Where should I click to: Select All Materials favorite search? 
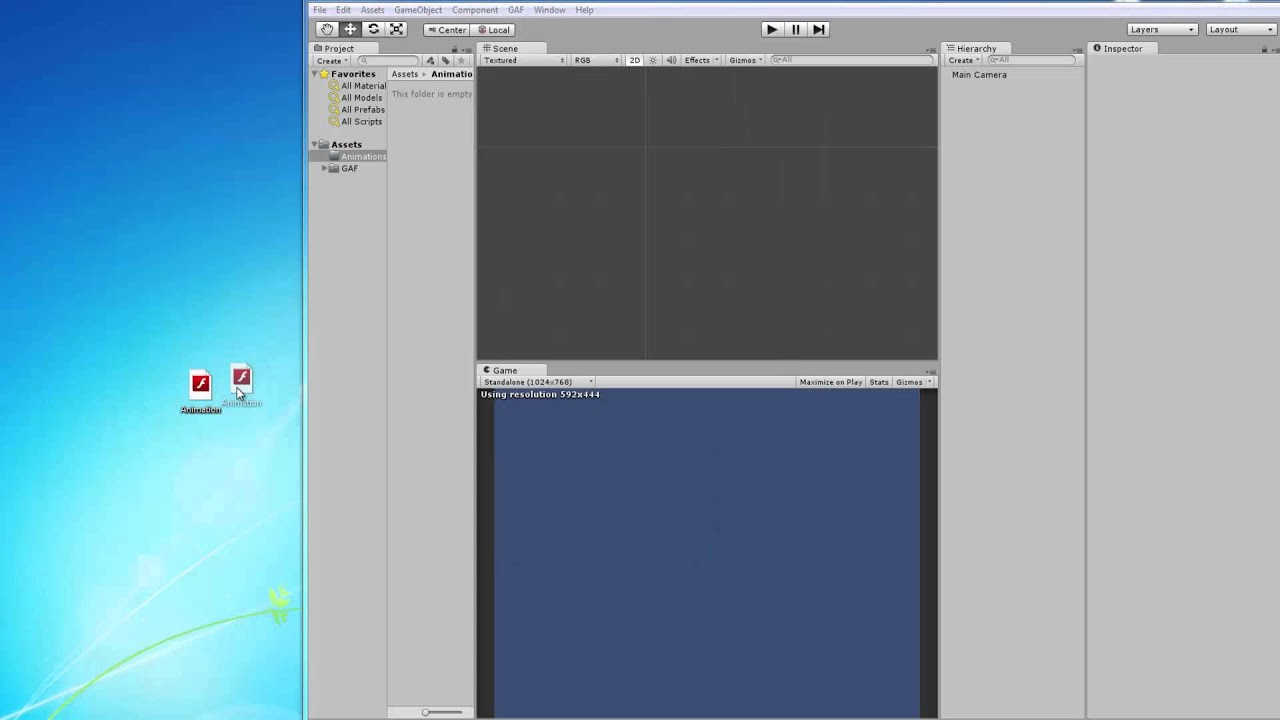coord(357,86)
